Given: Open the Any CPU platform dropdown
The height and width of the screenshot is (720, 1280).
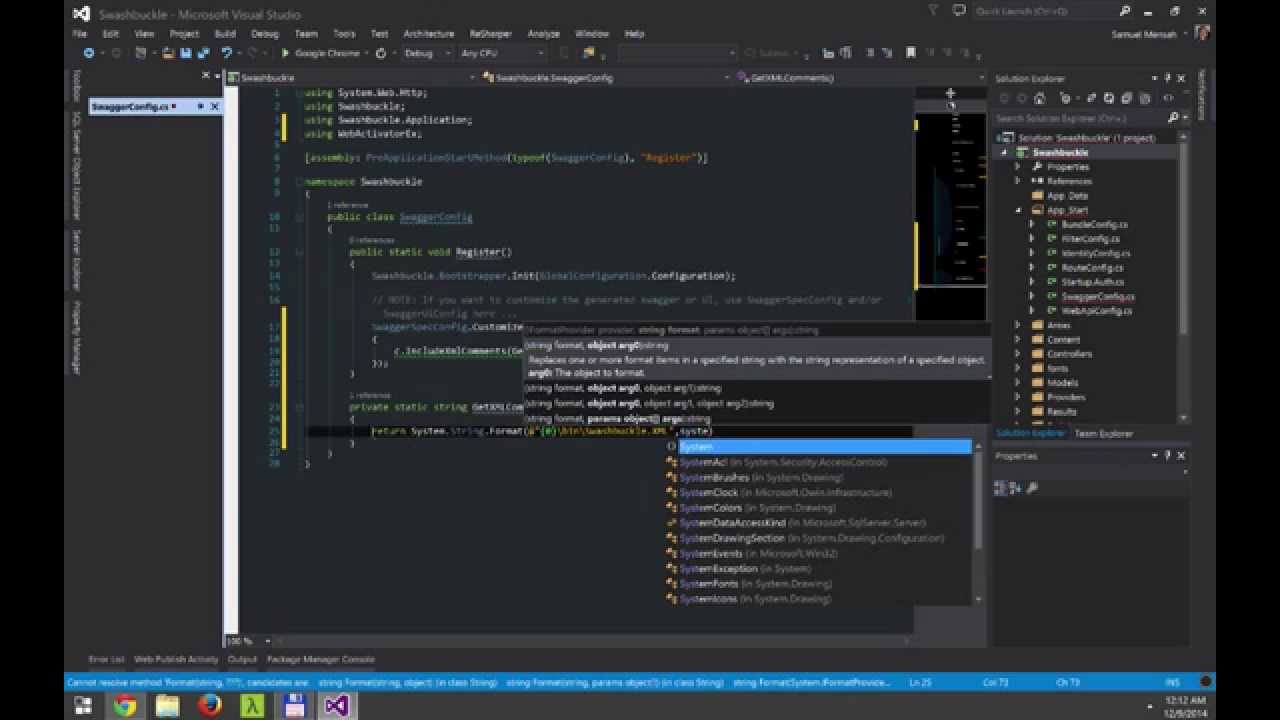Looking at the screenshot, I should click(x=502, y=53).
